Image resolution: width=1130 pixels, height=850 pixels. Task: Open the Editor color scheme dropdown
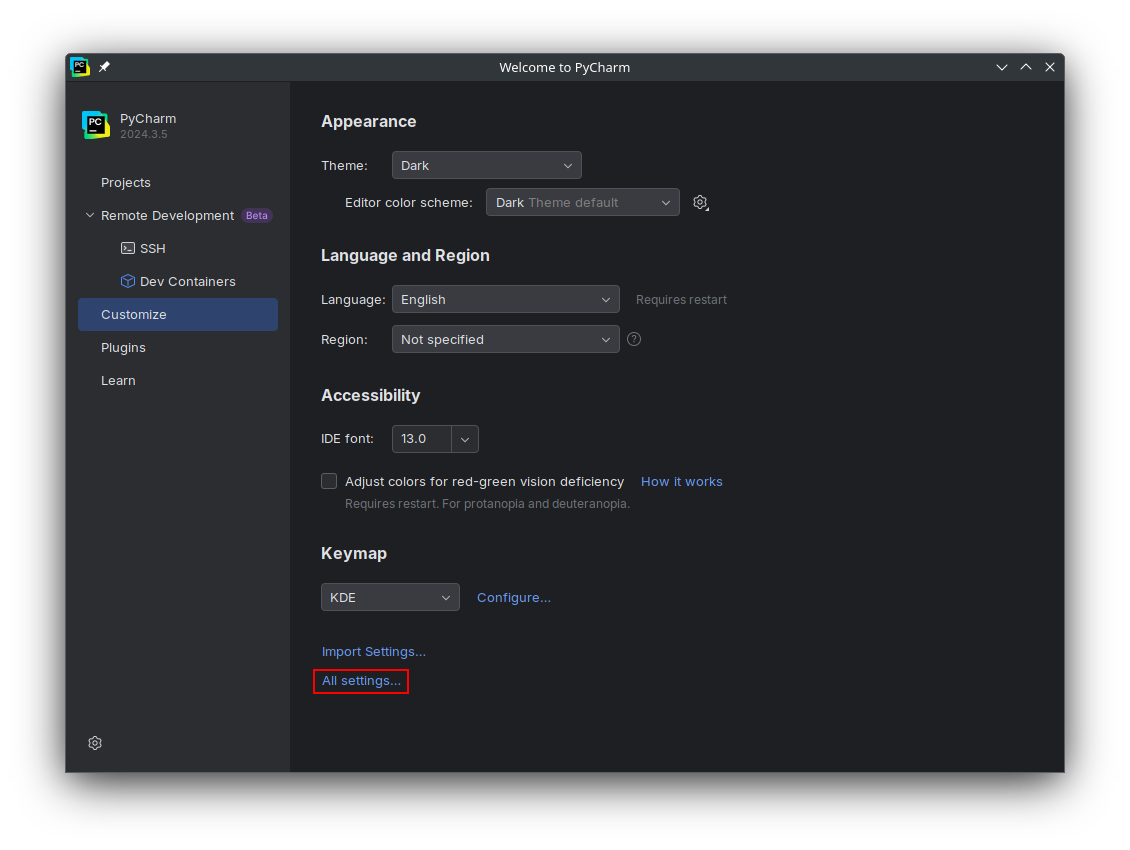tap(582, 202)
